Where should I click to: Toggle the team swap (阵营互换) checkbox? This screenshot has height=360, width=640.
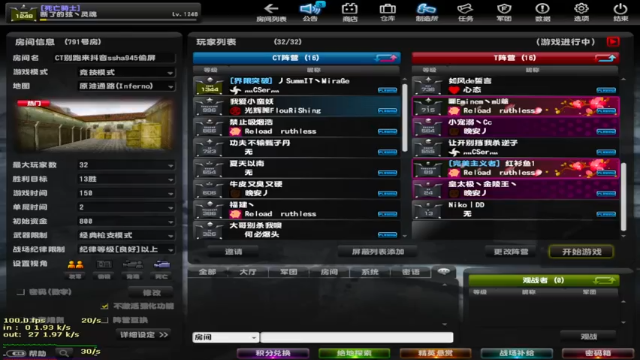(x=105, y=320)
